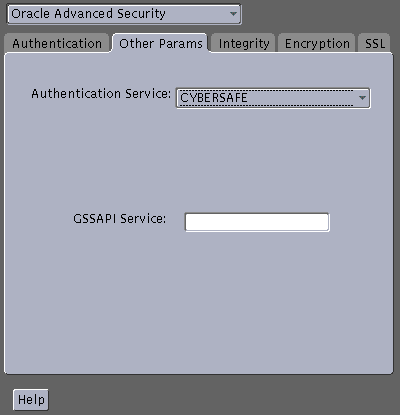Show Integrity parameters tab page
Viewport: 400px width, 415px height.
pos(244,44)
